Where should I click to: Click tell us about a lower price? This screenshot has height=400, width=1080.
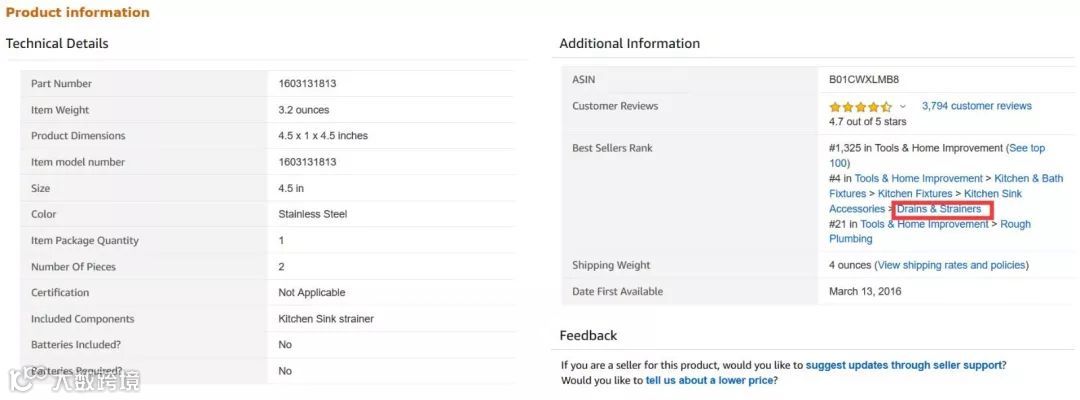pyautogui.click(x=710, y=380)
